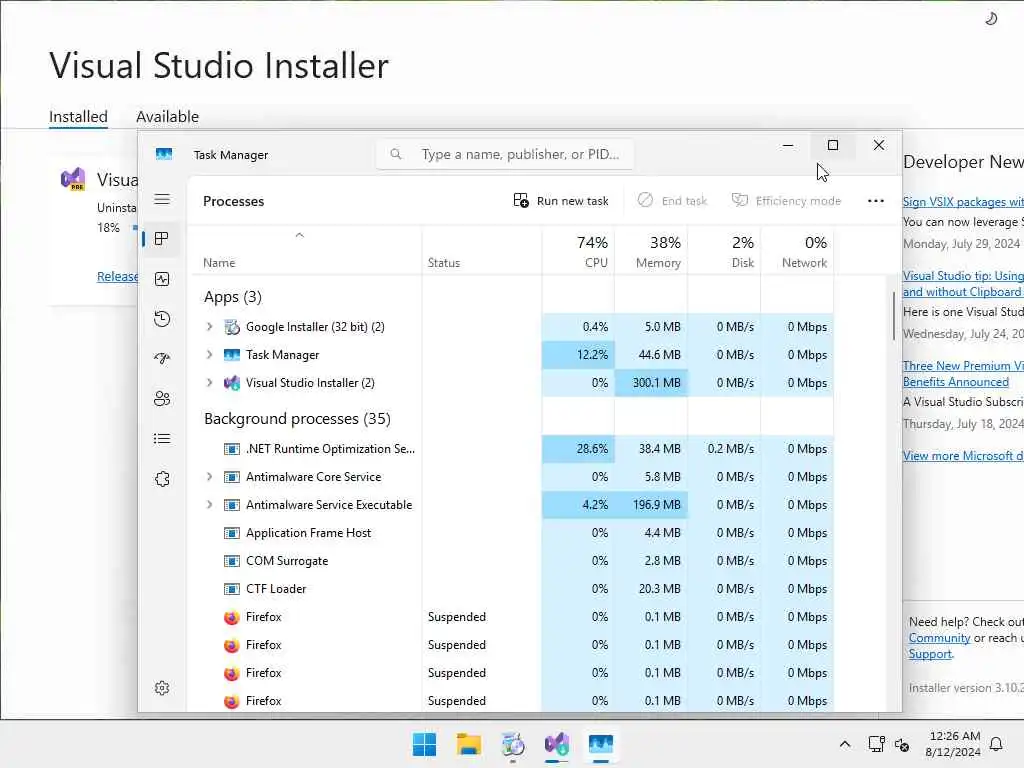Show hidden system tray icons
This screenshot has height=768, width=1024.
844,744
